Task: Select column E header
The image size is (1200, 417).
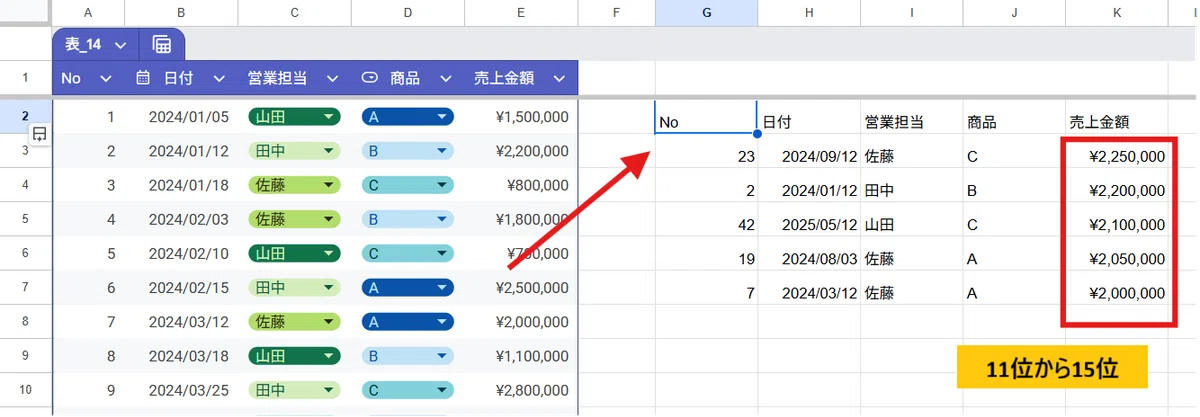Action: pyautogui.click(x=521, y=13)
